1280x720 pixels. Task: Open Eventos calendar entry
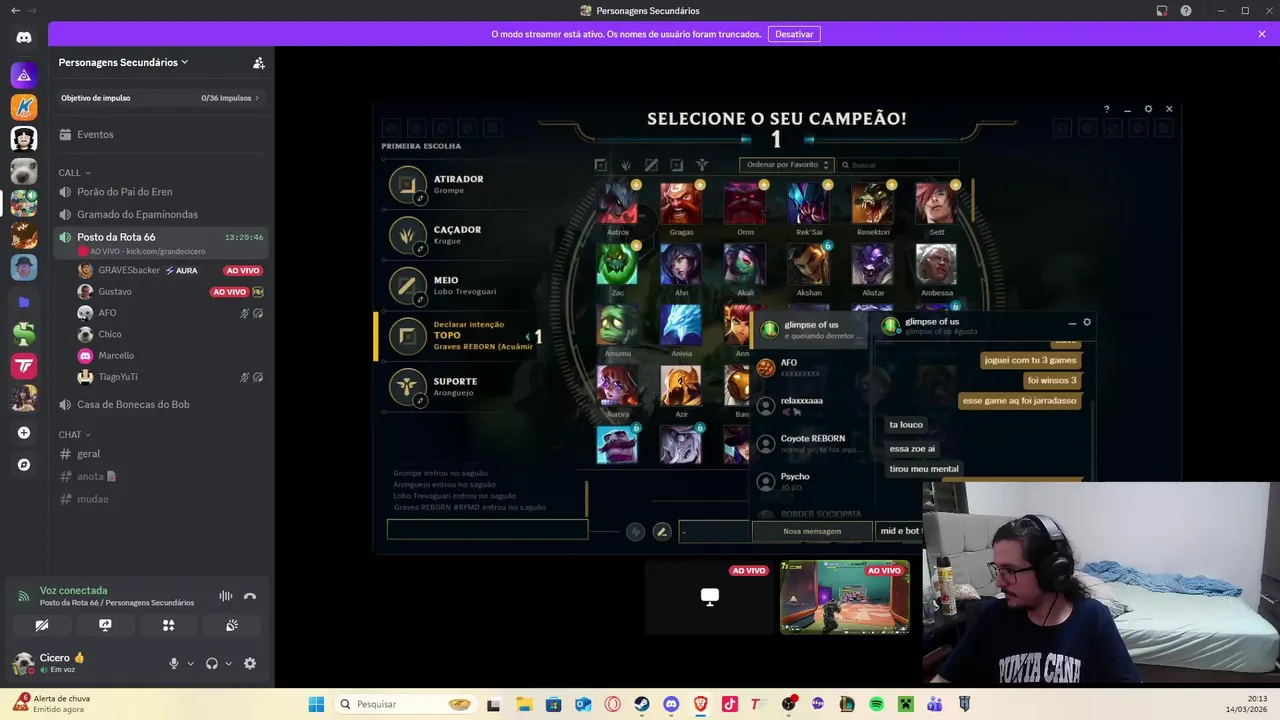161,134
